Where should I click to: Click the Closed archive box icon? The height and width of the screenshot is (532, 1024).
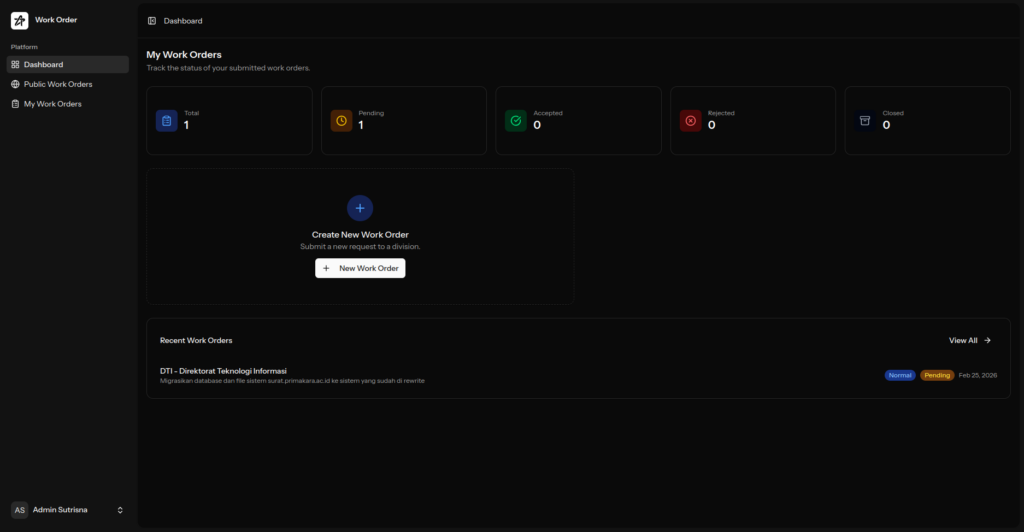(865, 121)
